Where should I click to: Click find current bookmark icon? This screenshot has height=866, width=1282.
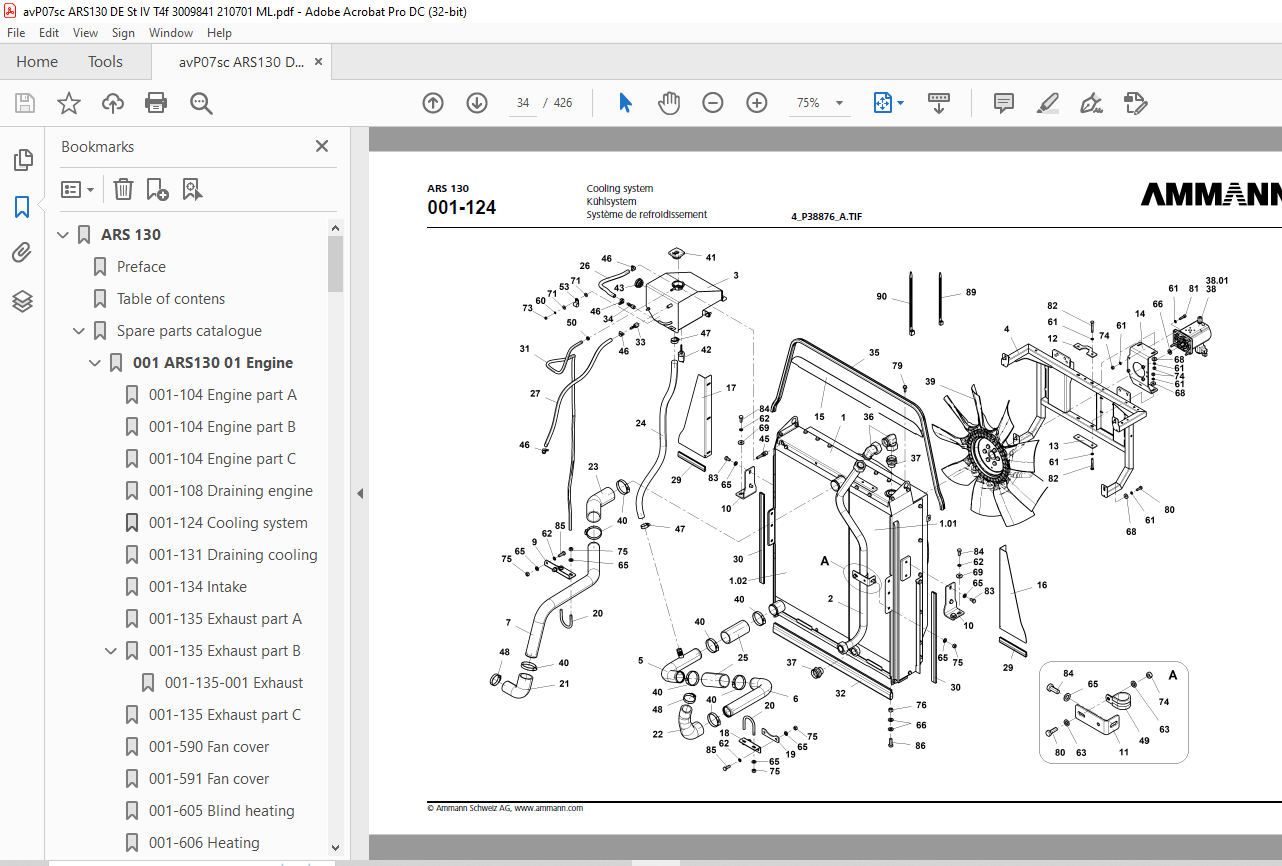tap(192, 189)
